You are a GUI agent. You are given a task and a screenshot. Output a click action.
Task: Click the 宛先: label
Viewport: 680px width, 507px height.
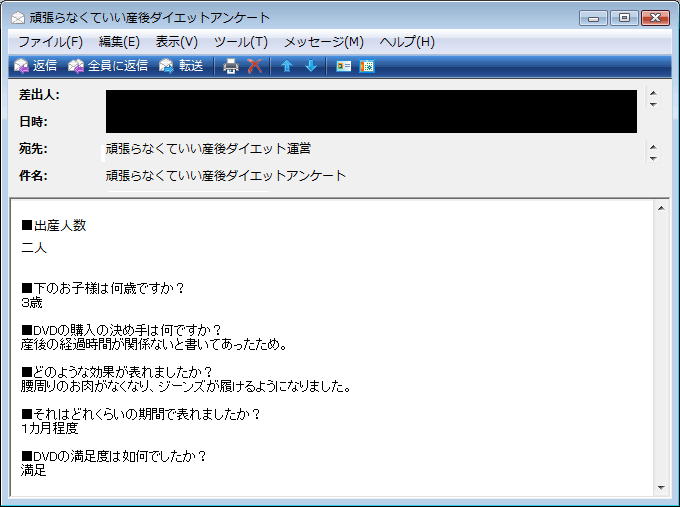[33, 149]
